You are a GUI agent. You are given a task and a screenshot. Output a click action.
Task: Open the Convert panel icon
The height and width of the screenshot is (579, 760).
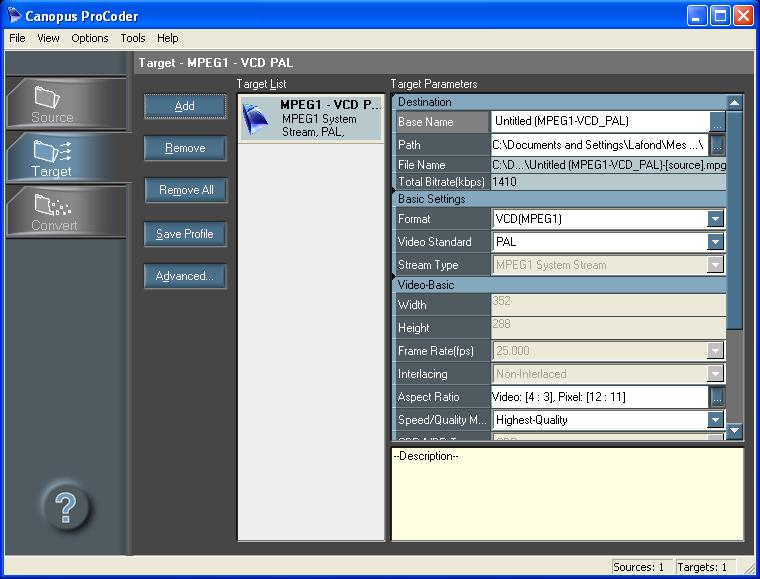[52, 205]
